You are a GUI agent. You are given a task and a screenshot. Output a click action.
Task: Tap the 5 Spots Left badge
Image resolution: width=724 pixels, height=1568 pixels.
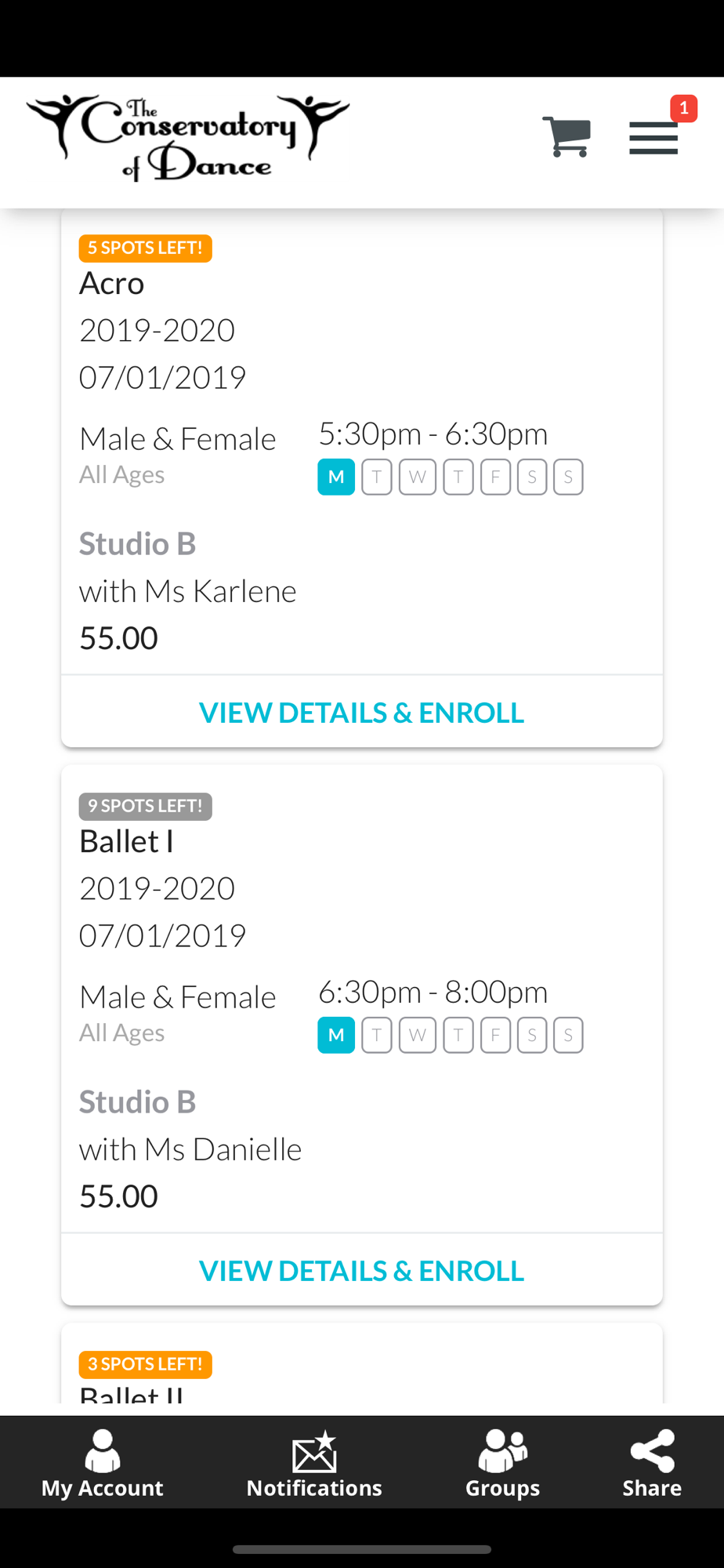point(146,248)
